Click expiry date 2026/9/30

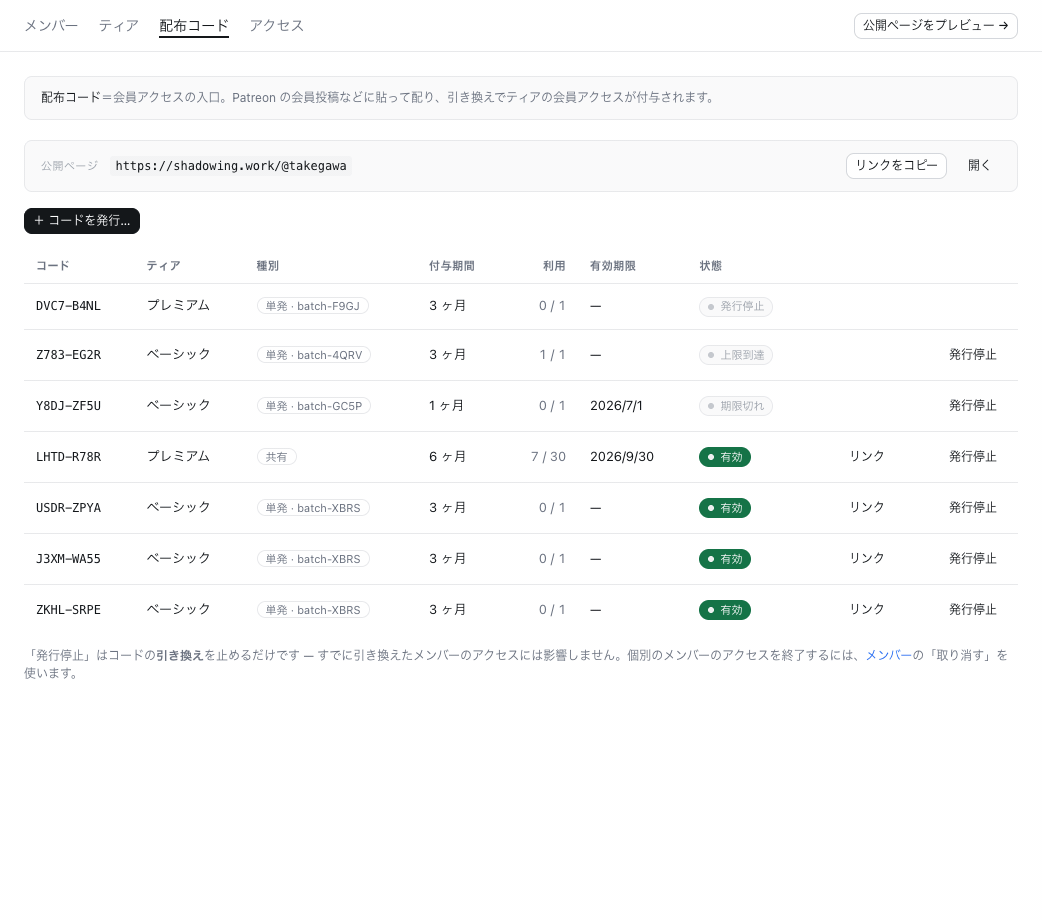click(621, 457)
